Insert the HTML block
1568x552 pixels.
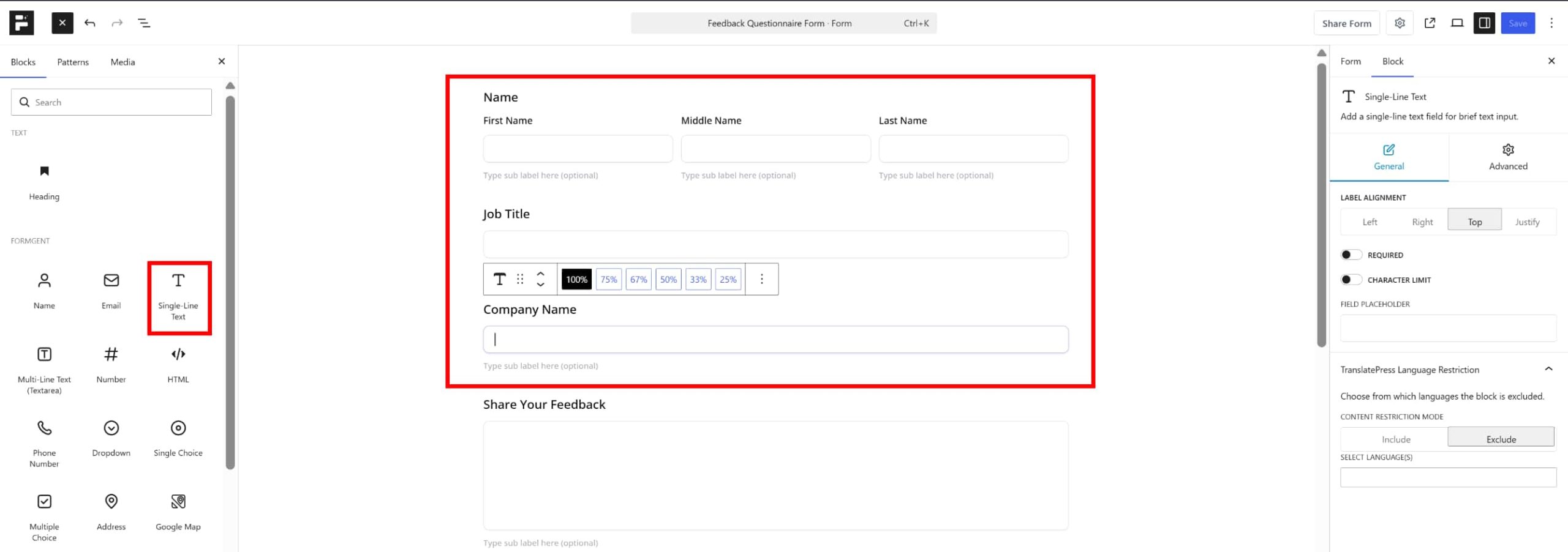(178, 365)
